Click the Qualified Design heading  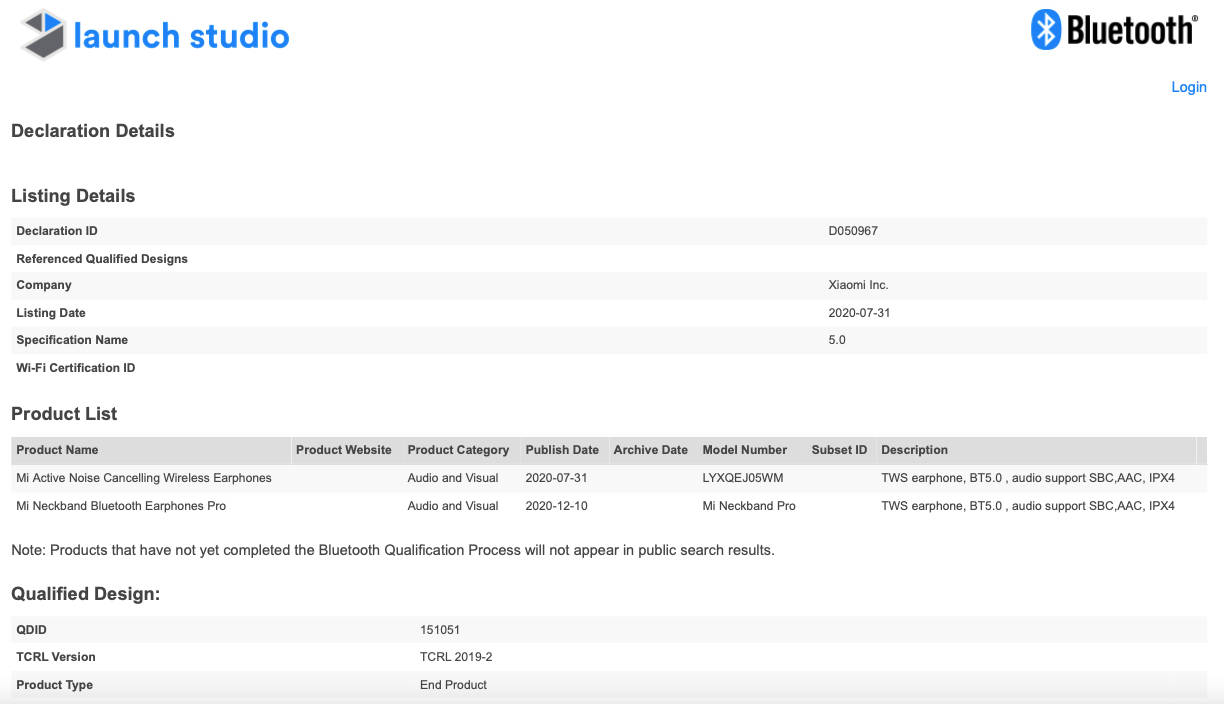[86, 594]
